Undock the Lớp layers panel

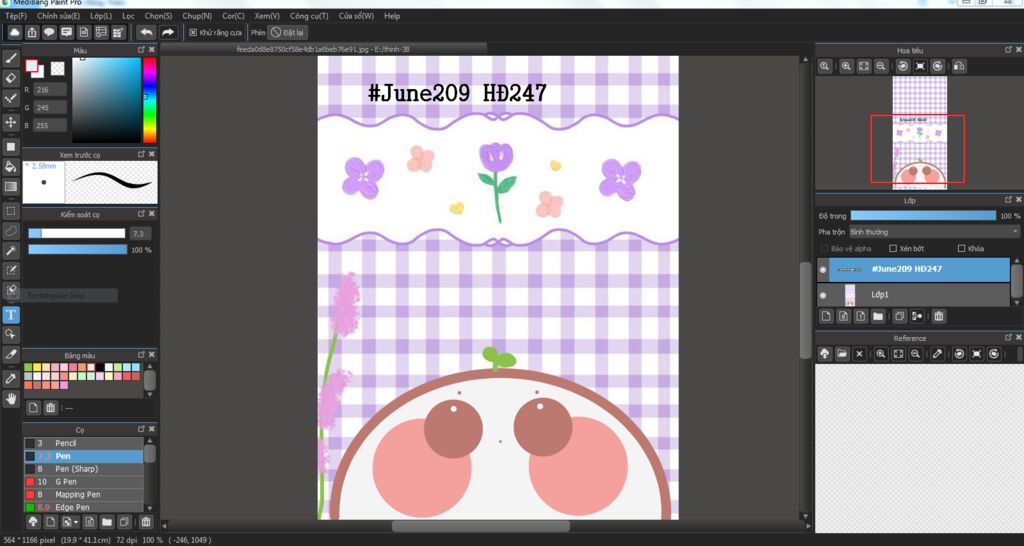pos(1009,200)
